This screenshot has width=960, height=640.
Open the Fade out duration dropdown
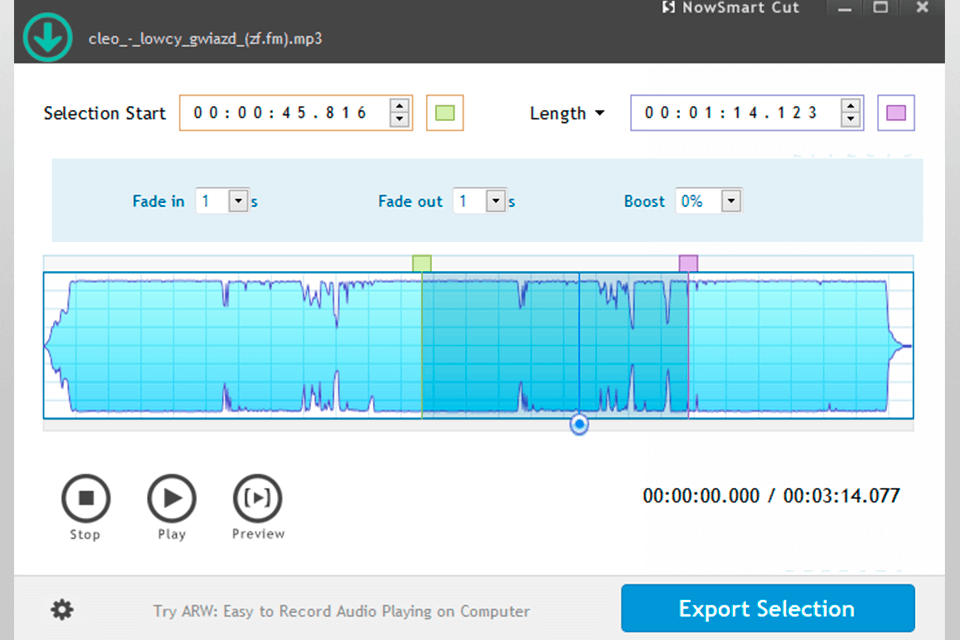[495, 201]
